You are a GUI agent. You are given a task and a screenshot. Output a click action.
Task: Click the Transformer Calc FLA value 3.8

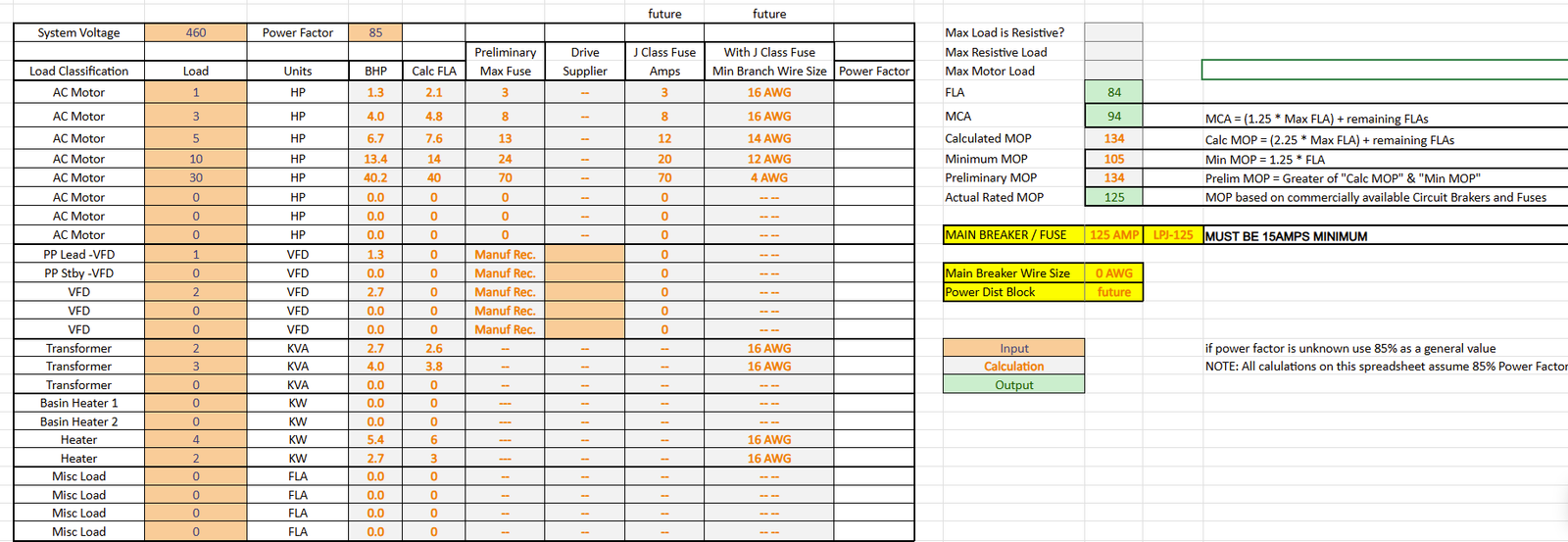pos(434,367)
